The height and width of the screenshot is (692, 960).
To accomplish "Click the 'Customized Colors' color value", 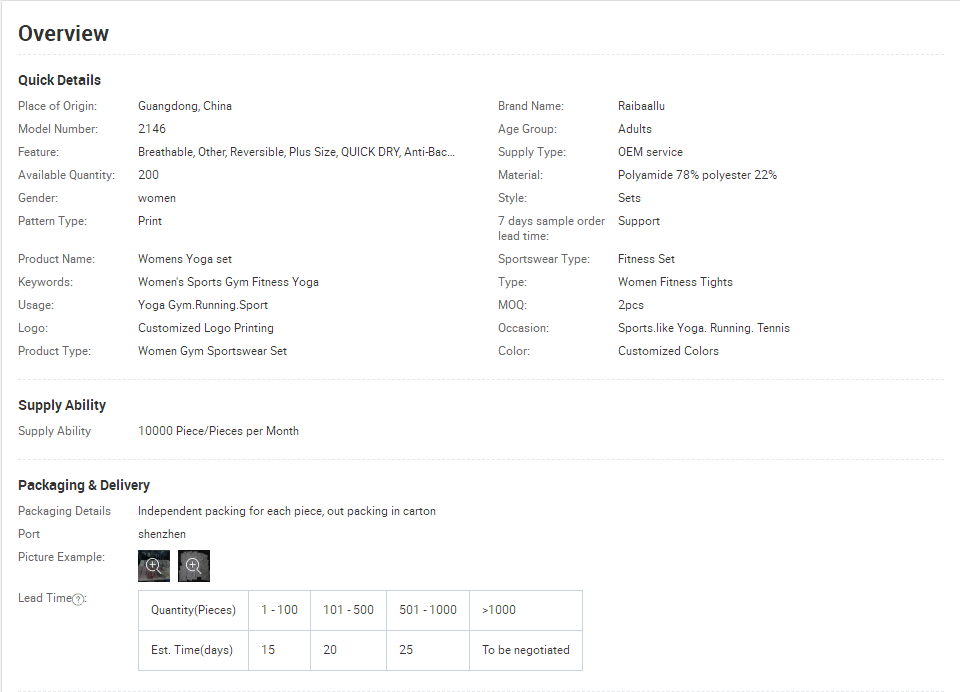I will 668,351.
